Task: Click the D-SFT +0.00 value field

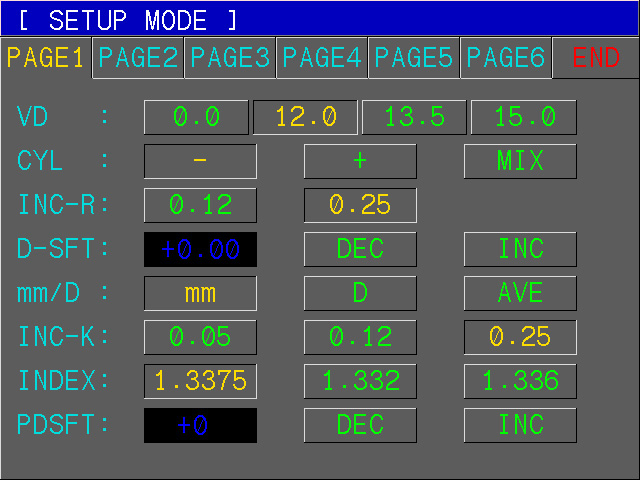Action: (x=200, y=249)
